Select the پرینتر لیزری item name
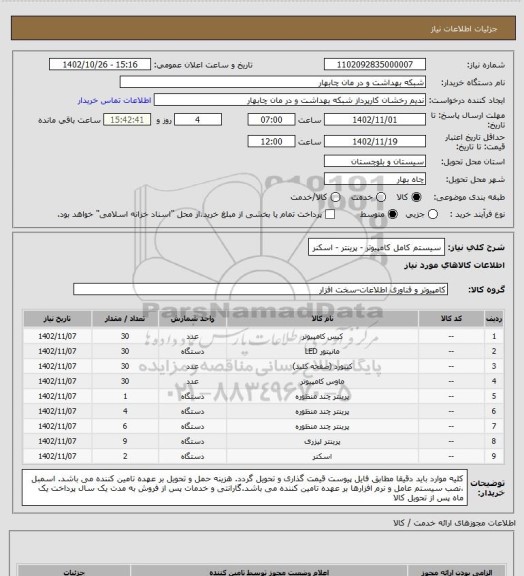 tap(322, 442)
